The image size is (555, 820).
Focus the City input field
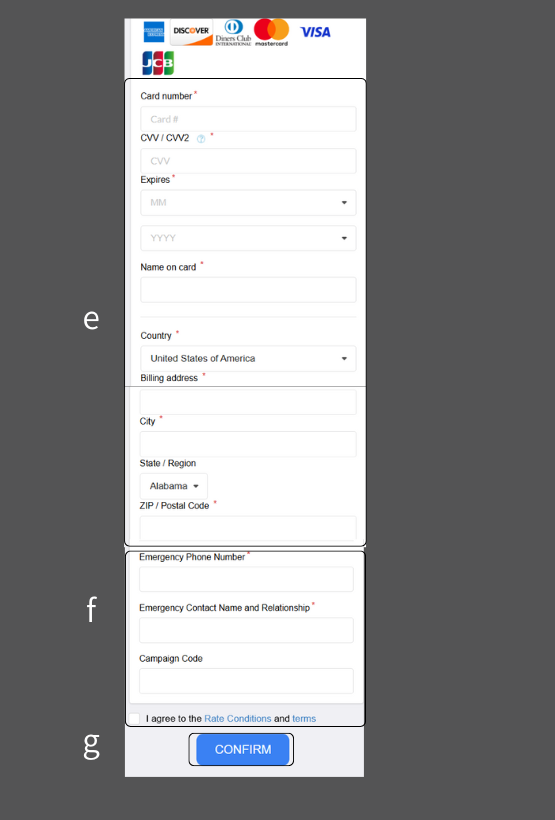[248, 444]
